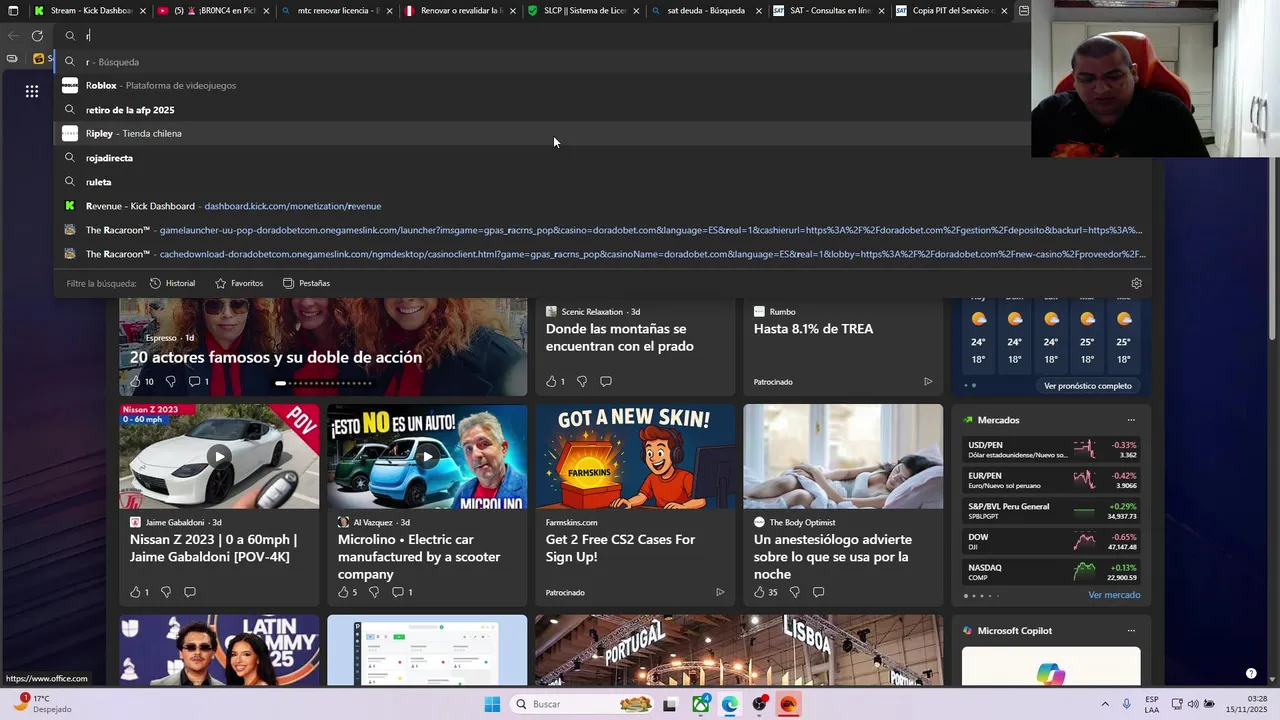Comment on the Nissan Z 2023 video
The image size is (1280, 720).
[x=190, y=592]
